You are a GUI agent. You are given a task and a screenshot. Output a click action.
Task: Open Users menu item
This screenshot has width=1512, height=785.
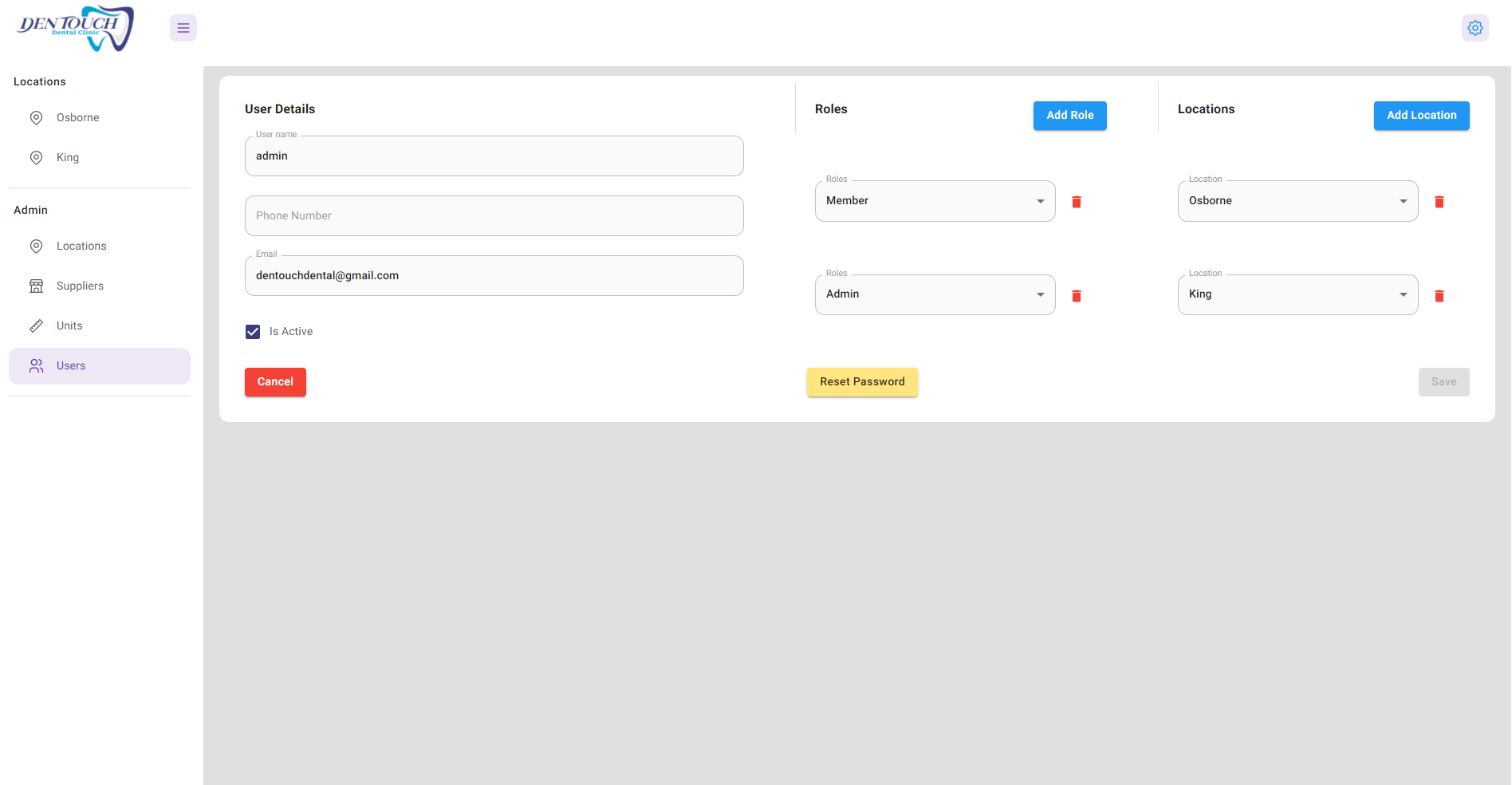[x=100, y=366]
